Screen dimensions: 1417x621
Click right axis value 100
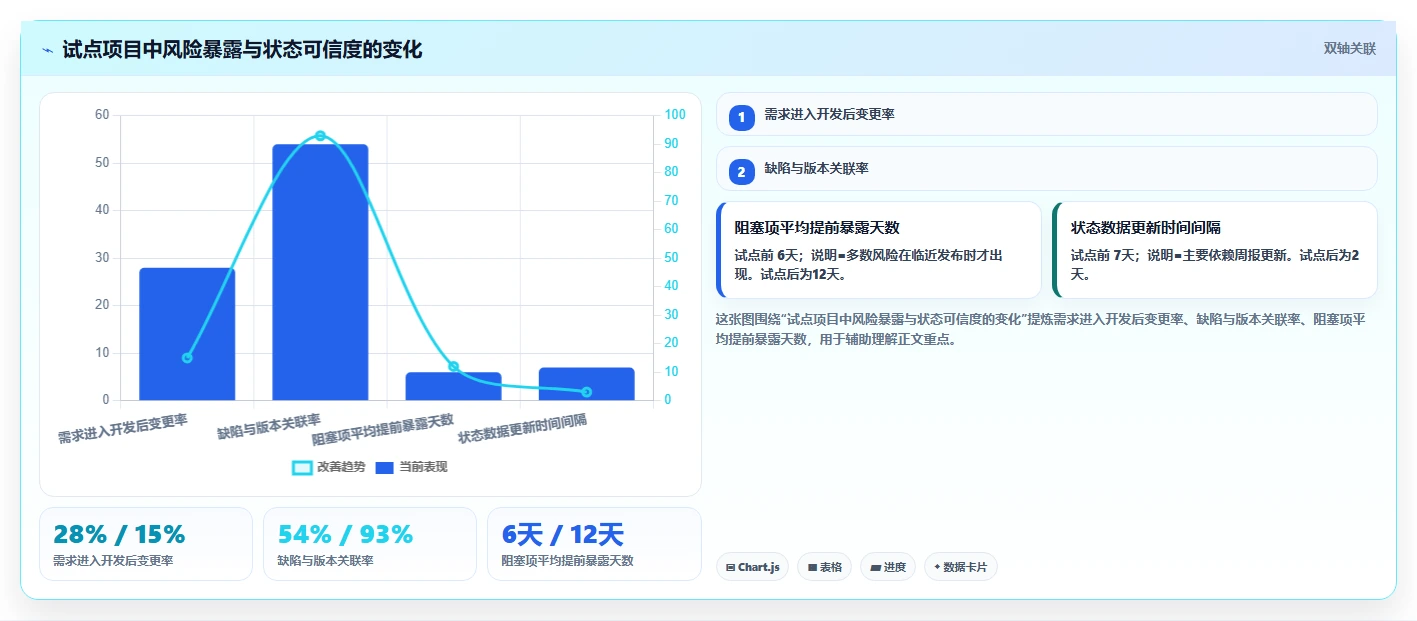coord(676,115)
